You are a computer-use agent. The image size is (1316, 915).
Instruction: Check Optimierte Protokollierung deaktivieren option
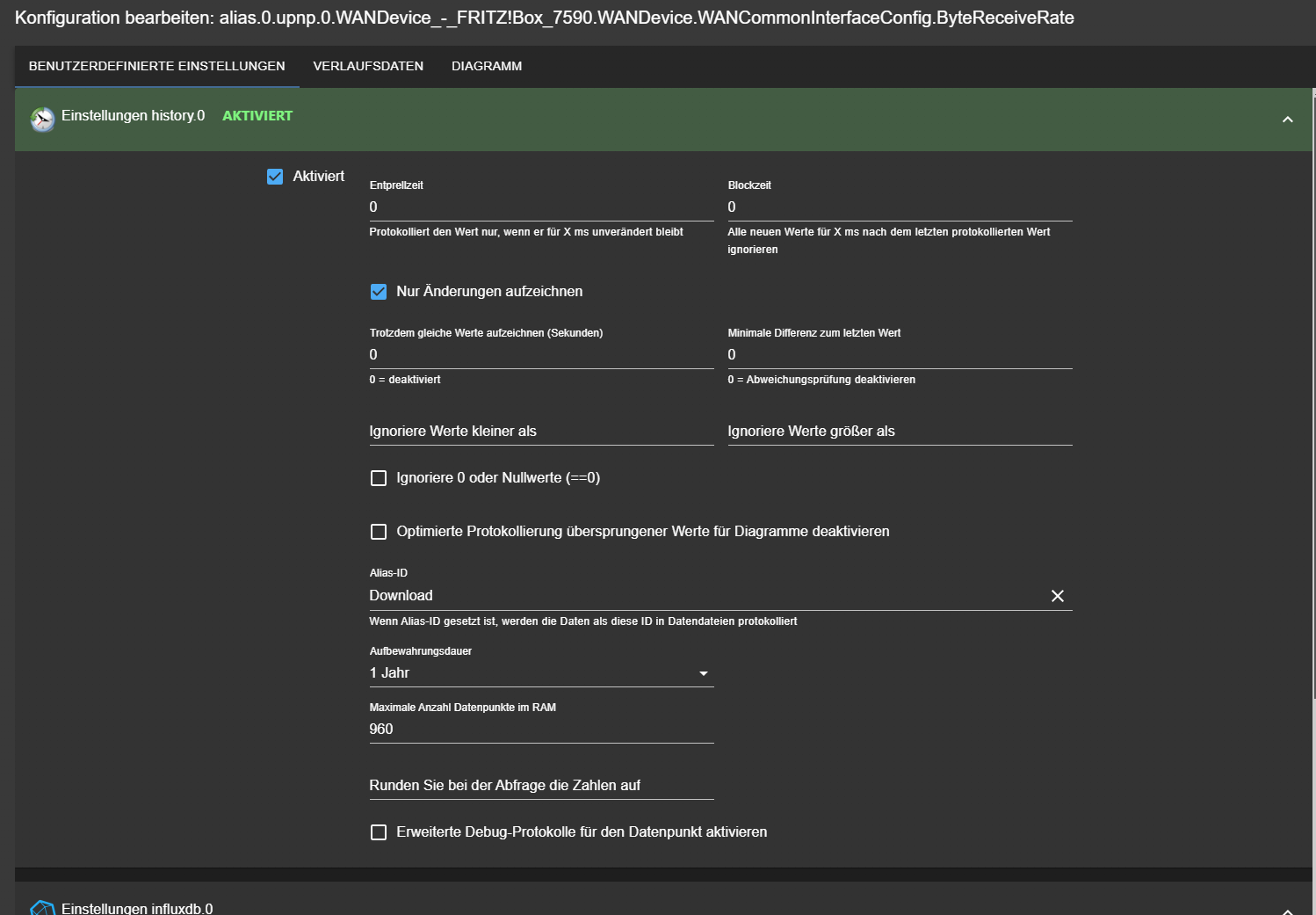coord(379,532)
